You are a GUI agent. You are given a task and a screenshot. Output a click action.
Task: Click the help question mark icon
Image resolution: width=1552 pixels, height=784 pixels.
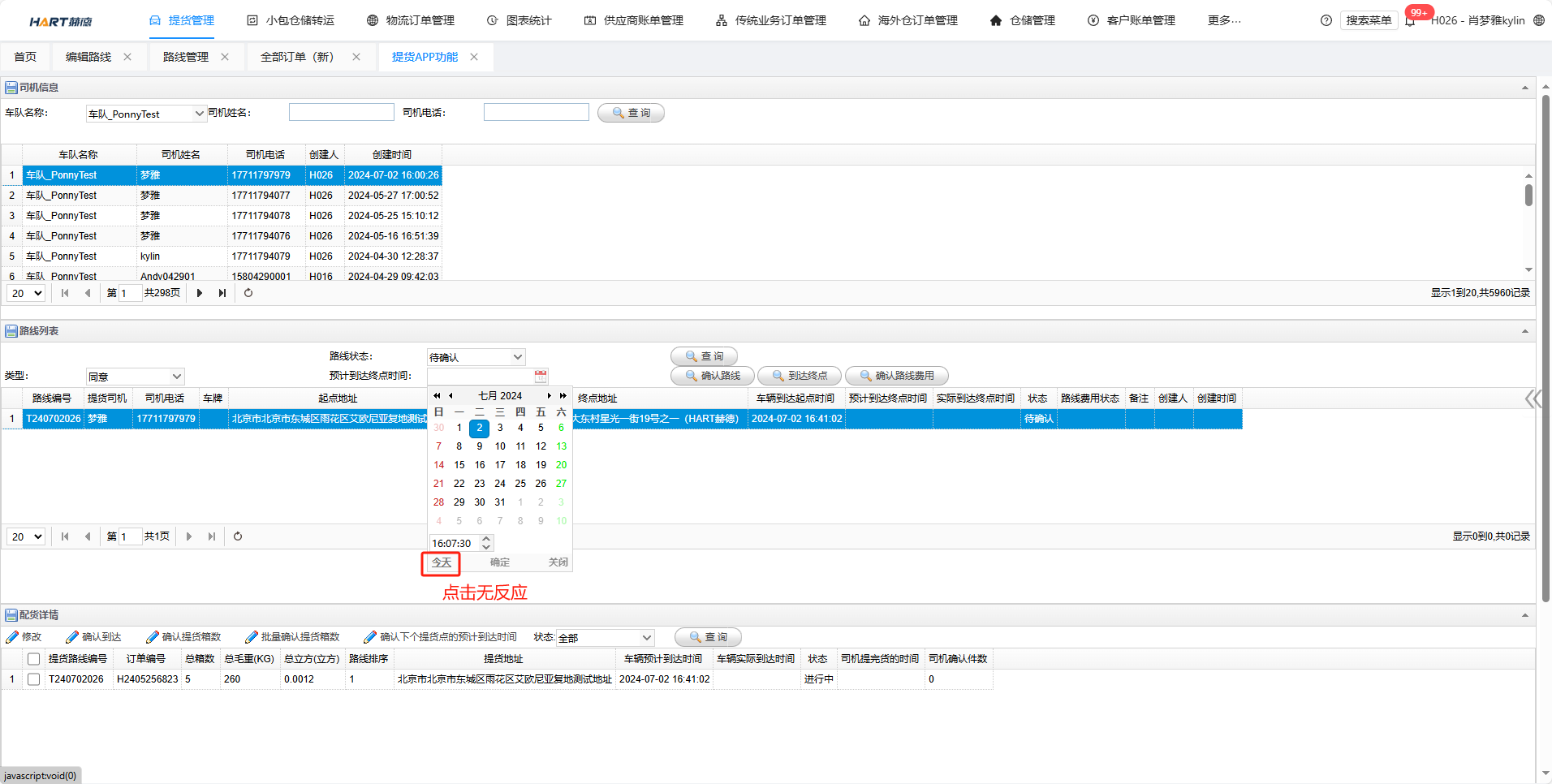click(1326, 20)
